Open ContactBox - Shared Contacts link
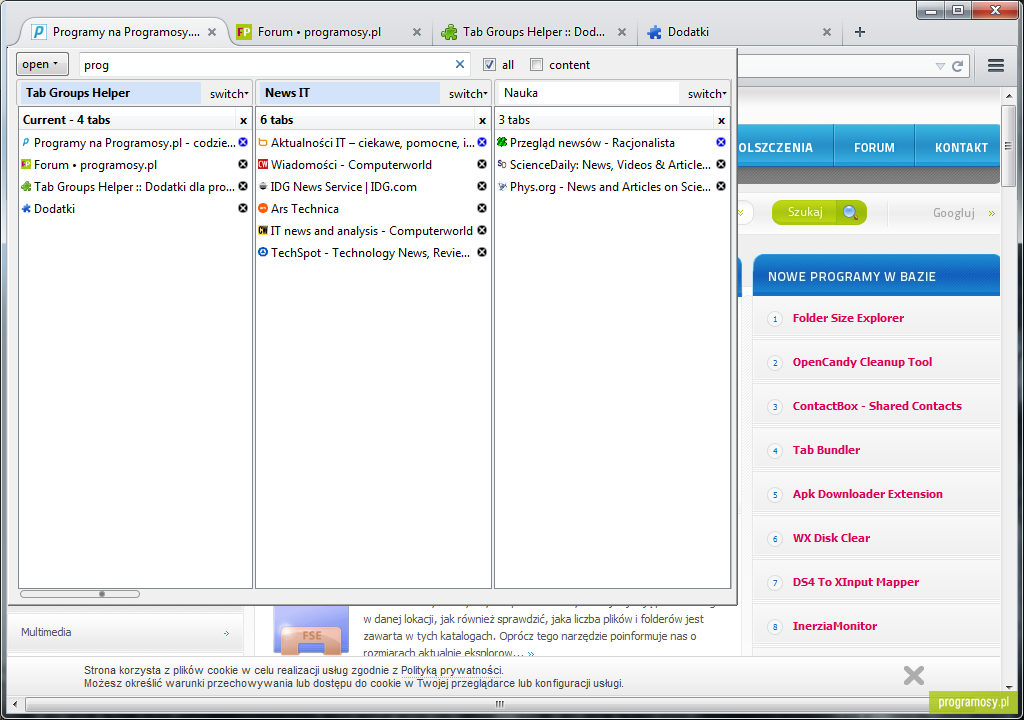Viewport: 1024px width, 720px height. pos(877,406)
